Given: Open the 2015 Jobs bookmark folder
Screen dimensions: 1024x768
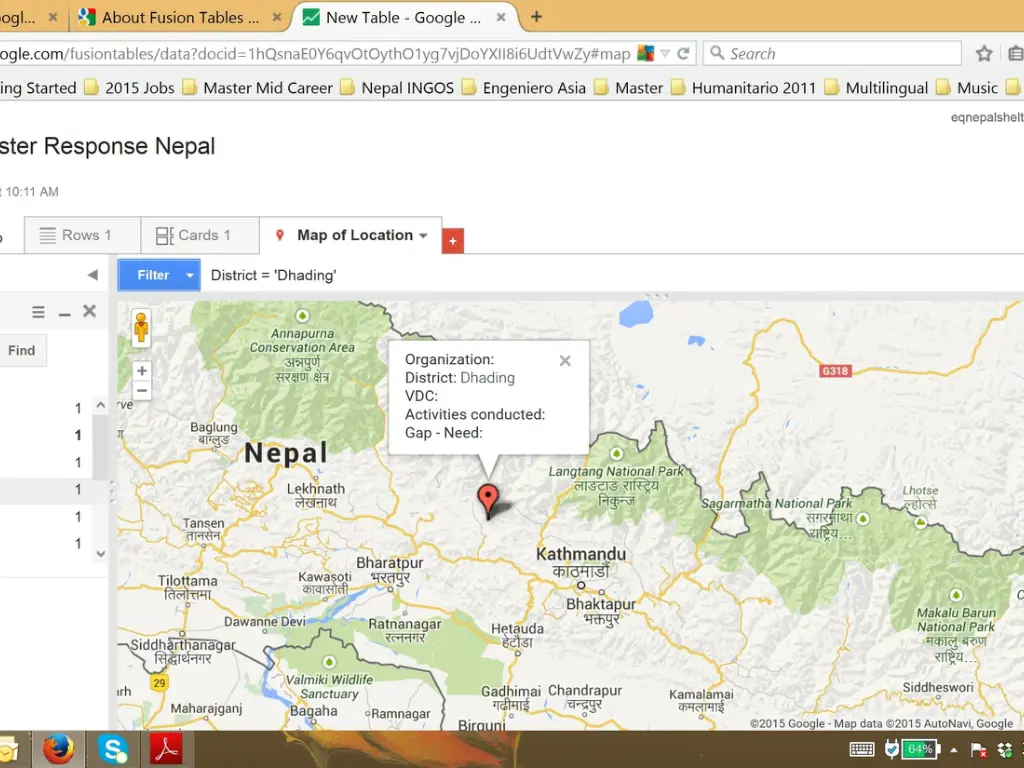Looking at the screenshot, I should click(130, 88).
